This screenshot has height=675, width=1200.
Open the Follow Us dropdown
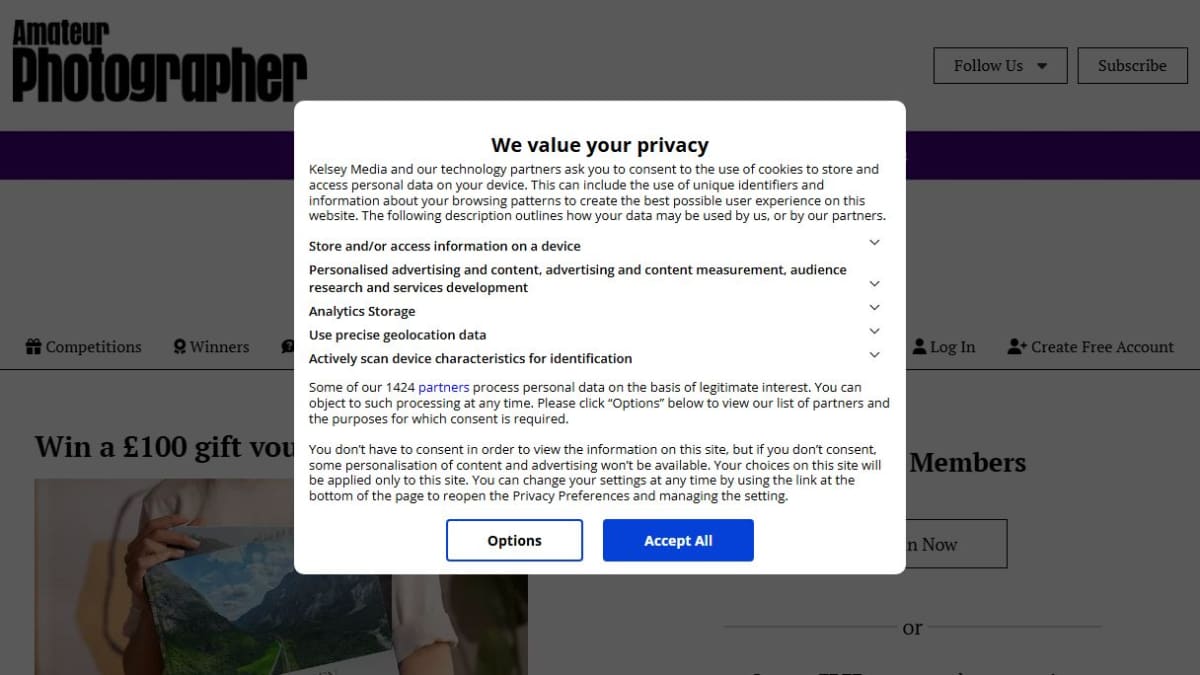pyautogui.click(x=1000, y=66)
